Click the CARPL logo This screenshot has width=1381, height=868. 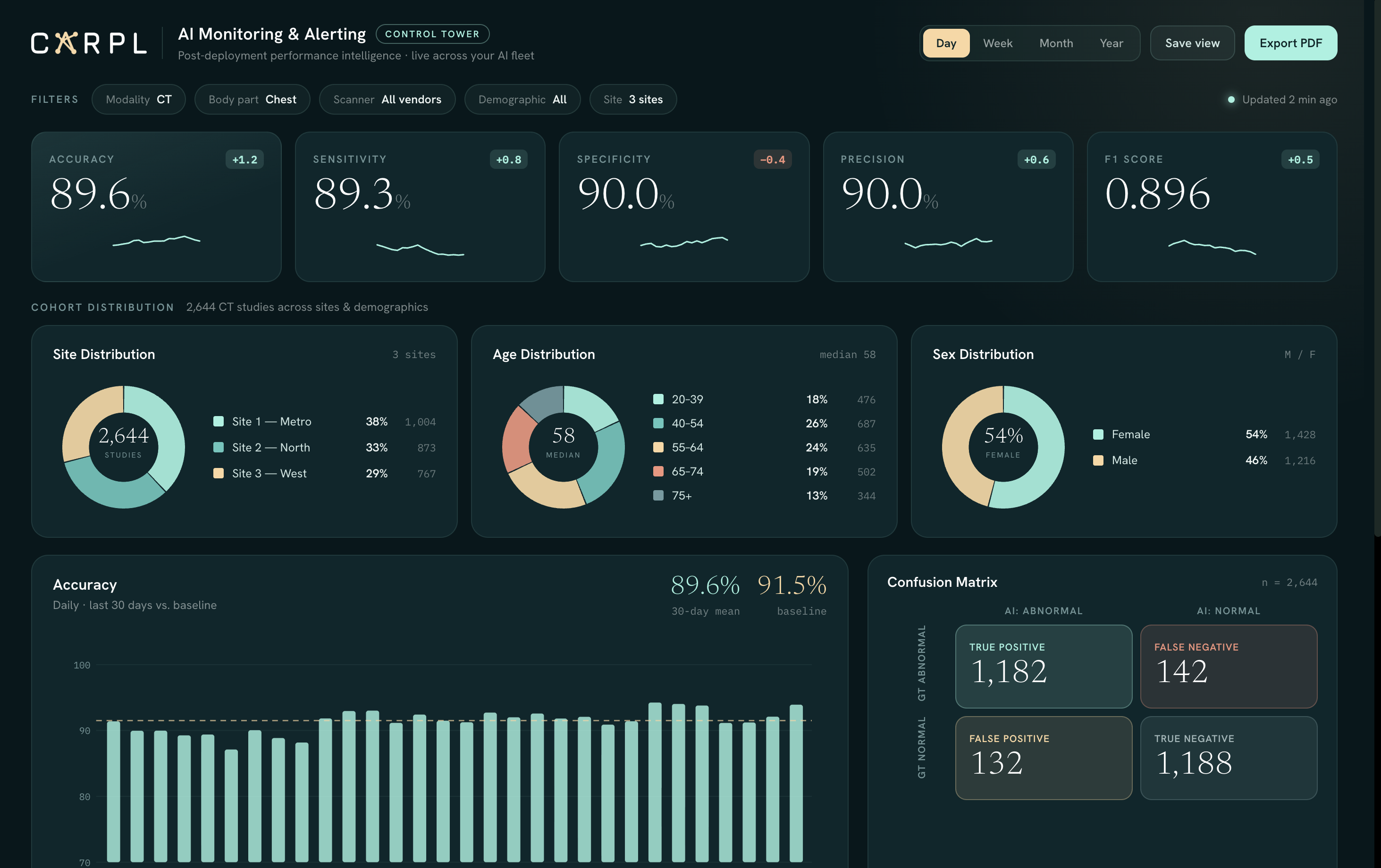coord(89,43)
